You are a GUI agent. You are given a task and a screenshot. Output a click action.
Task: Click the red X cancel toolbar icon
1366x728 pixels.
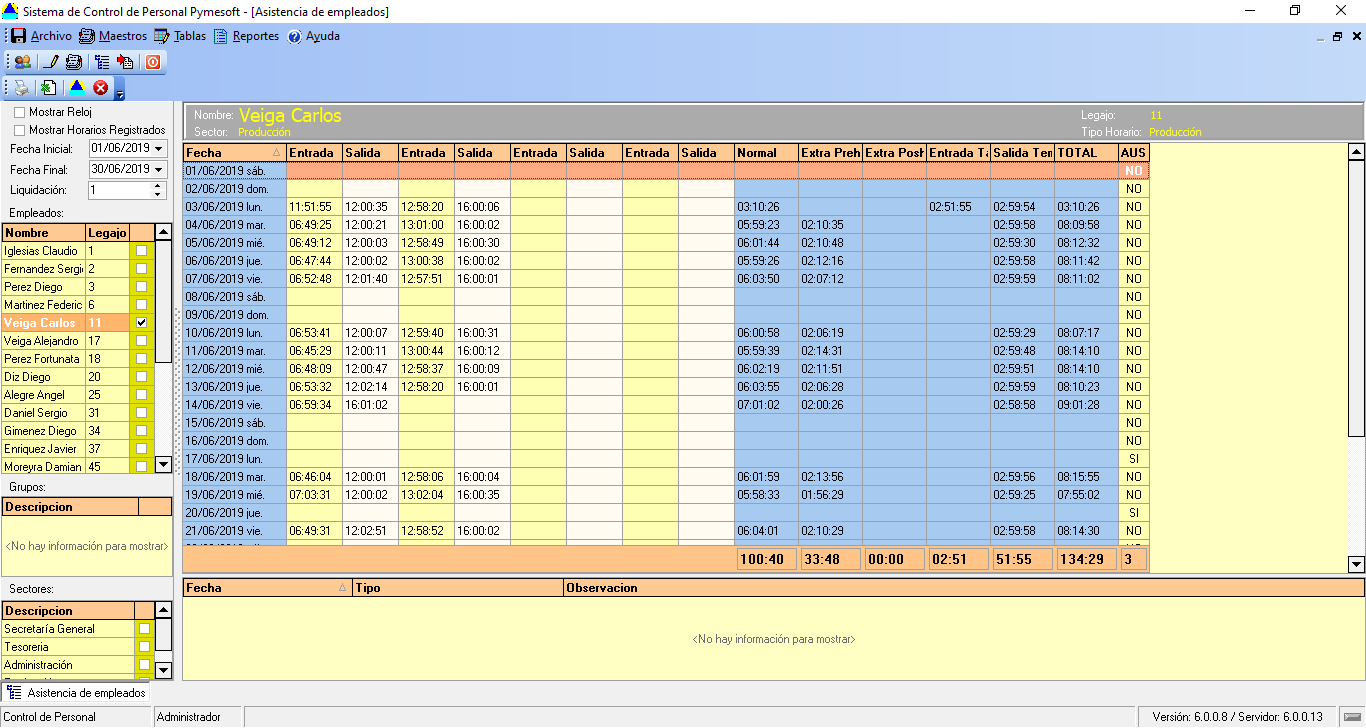click(x=100, y=88)
